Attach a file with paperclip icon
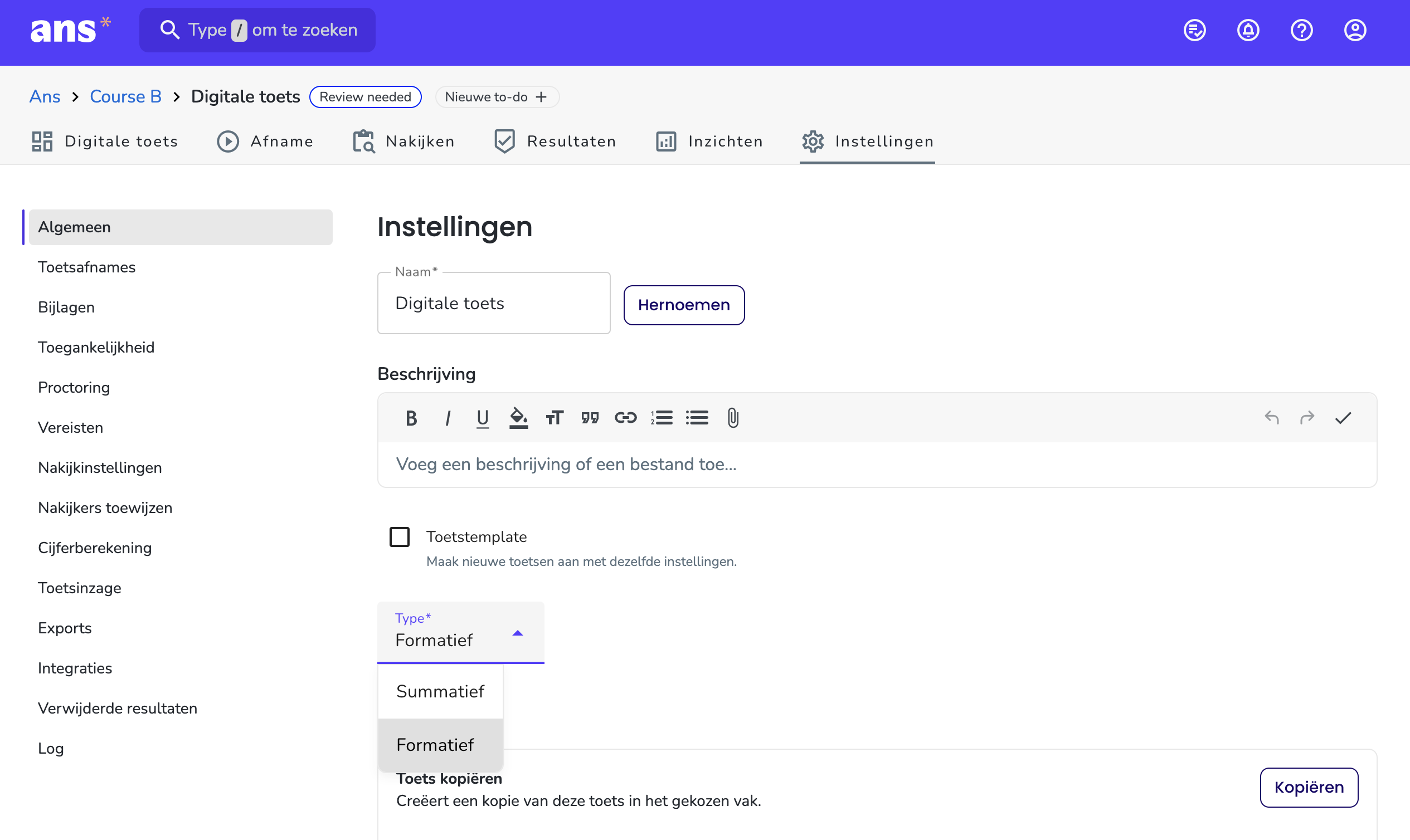Screen dimensions: 1410x840 pyautogui.click(x=733, y=418)
